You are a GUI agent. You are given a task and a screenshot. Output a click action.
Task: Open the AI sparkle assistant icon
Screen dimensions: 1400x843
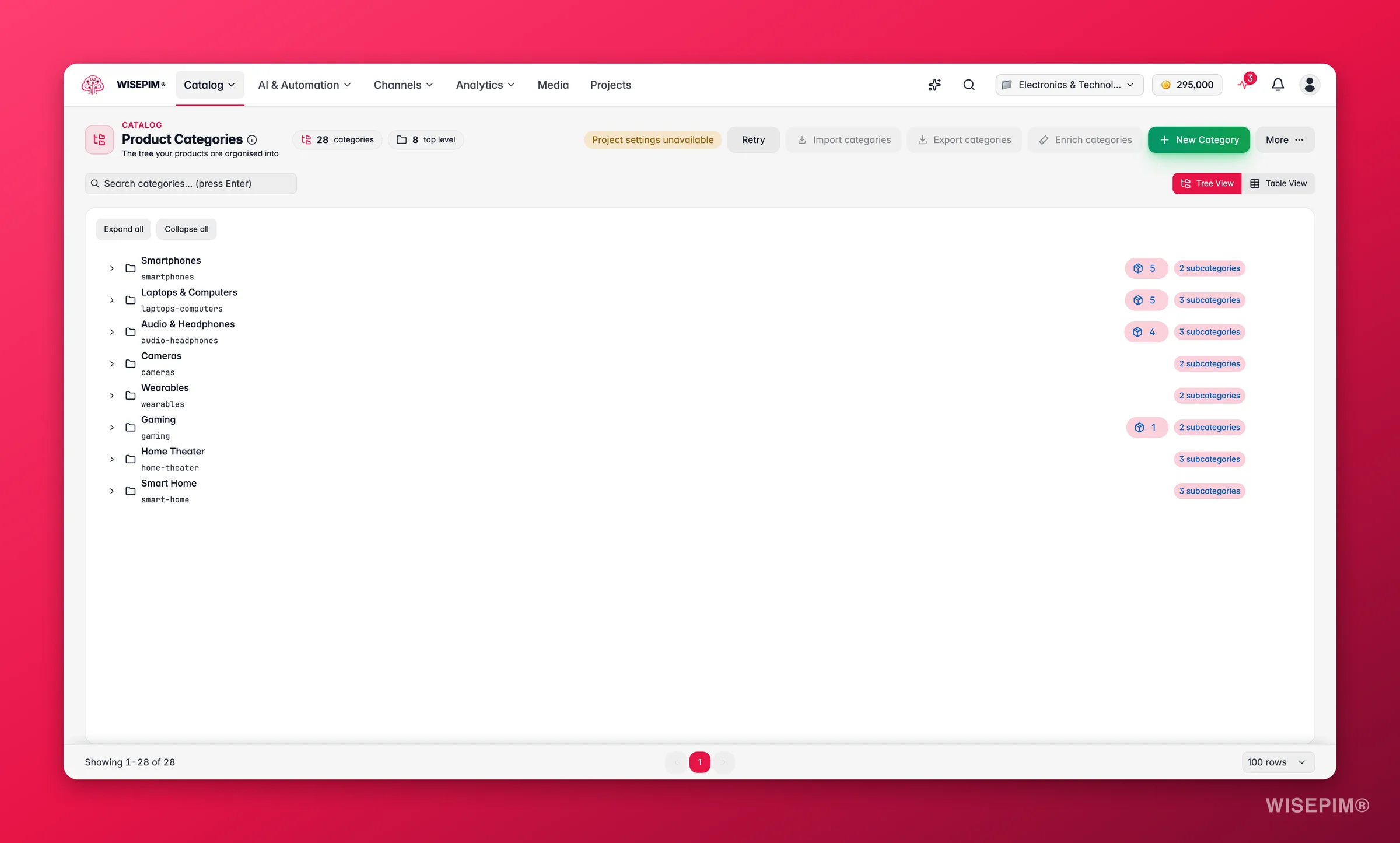(935, 85)
